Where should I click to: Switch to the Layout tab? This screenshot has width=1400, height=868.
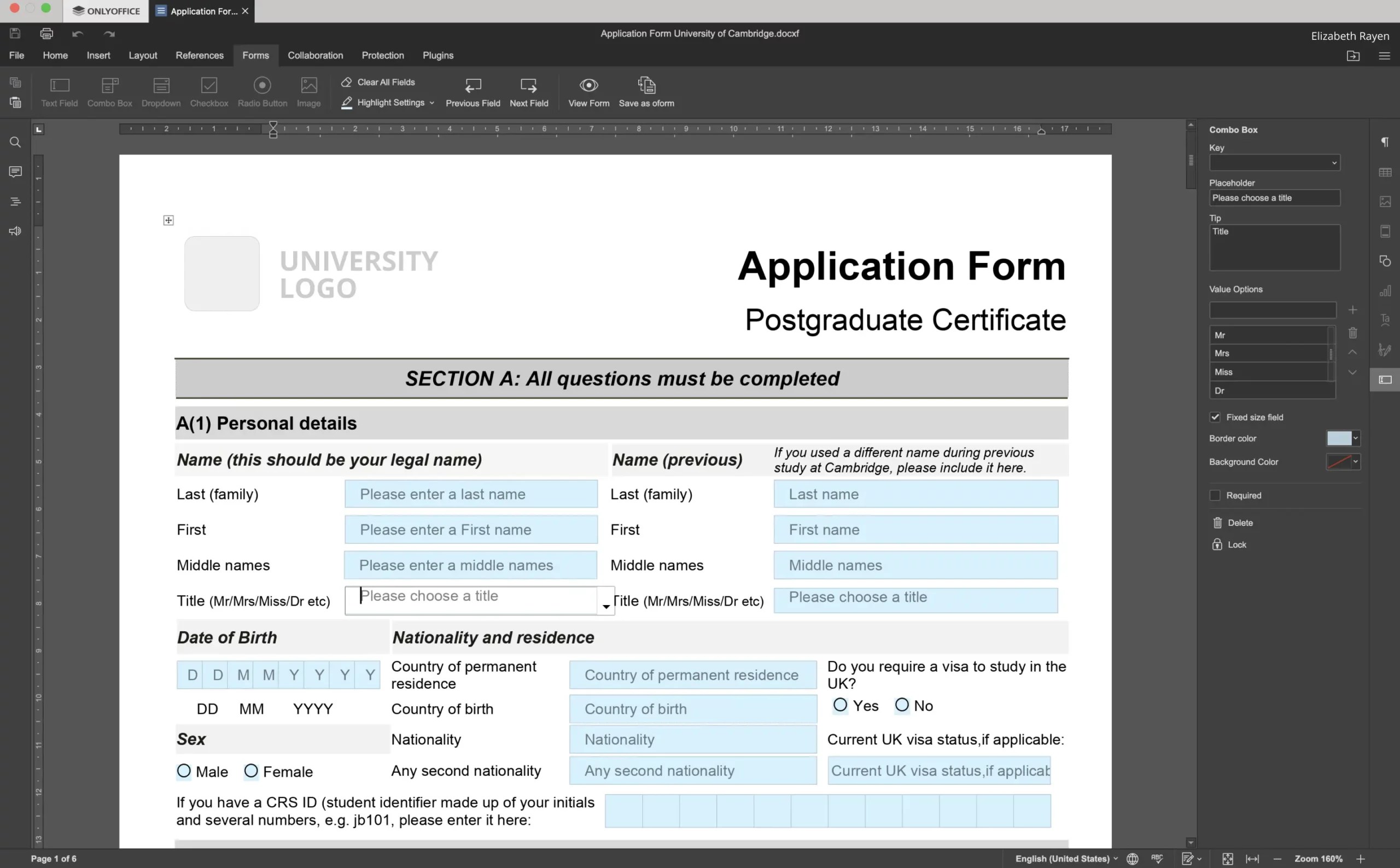point(142,55)
